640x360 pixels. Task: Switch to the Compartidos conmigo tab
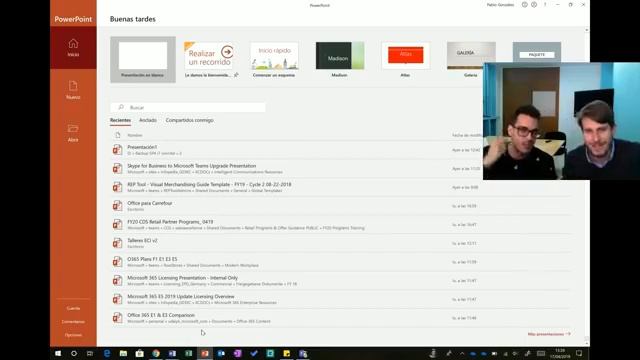click(189, 120)
